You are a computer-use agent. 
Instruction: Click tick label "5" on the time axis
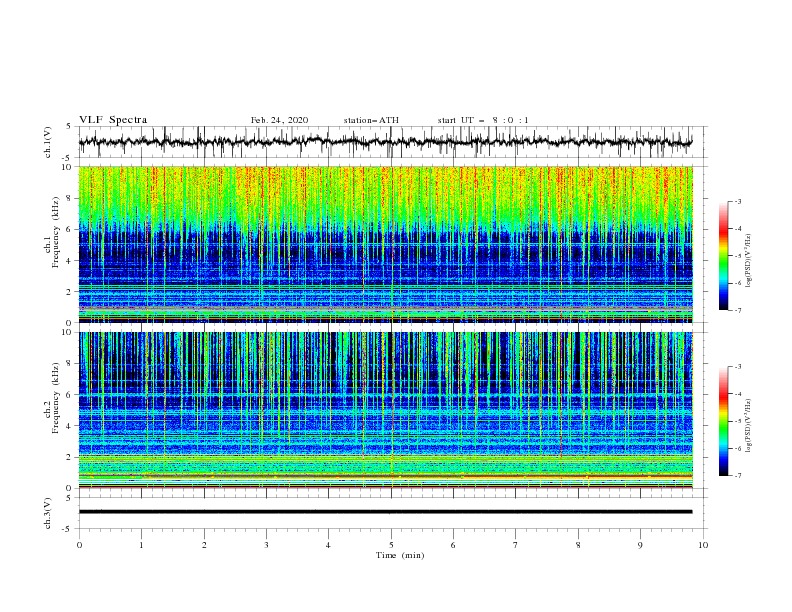(x=391, y=545)
